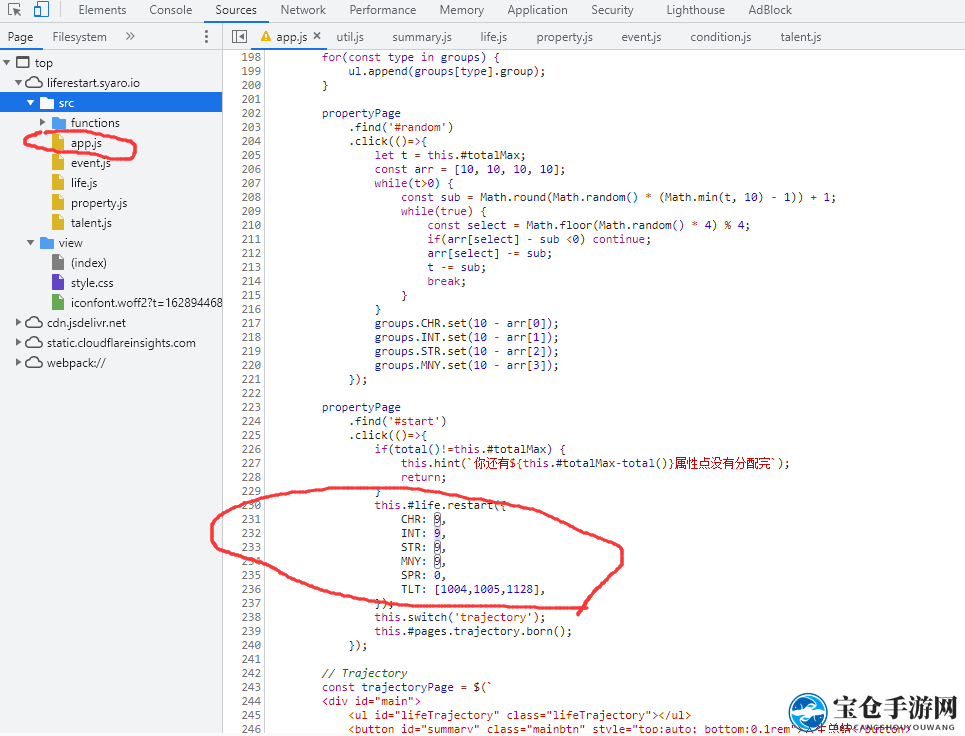Expand the cdn.jsdelivr.net domain node
The image size is (965, 736).
coord(18,322)
